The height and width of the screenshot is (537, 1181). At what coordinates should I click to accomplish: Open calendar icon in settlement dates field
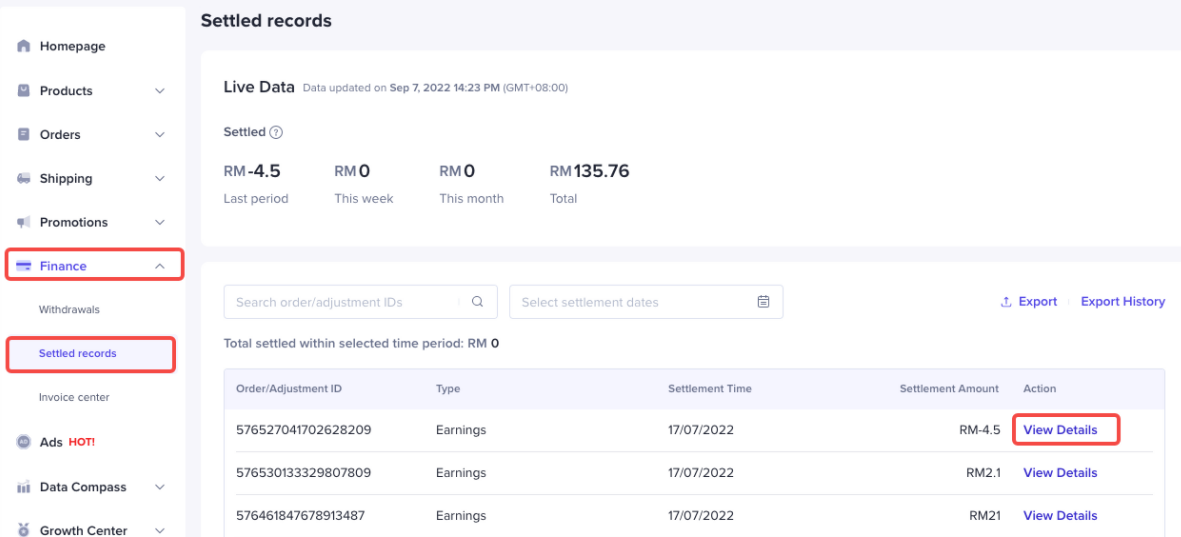point(763,302)
